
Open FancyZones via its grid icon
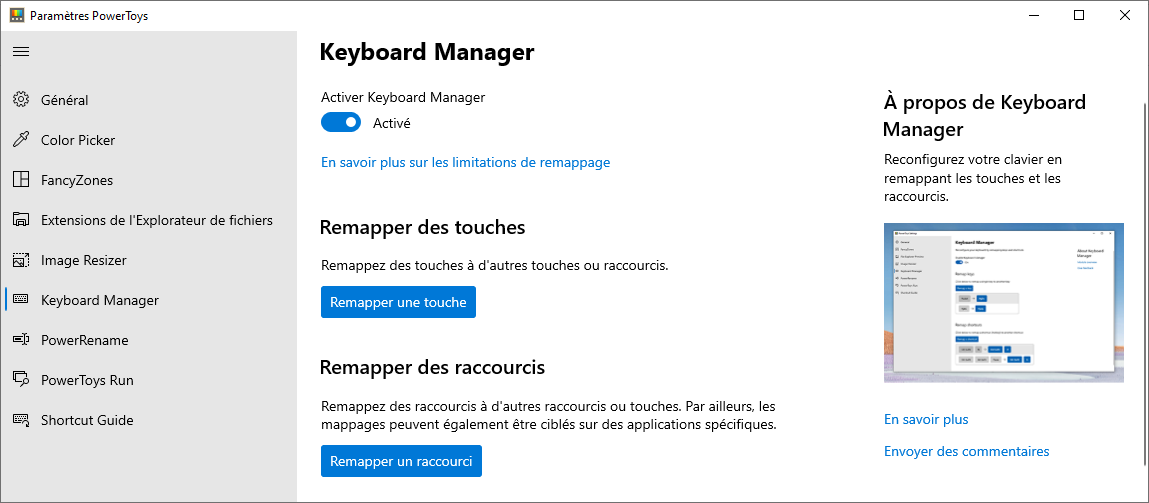[x=21, y=180]
